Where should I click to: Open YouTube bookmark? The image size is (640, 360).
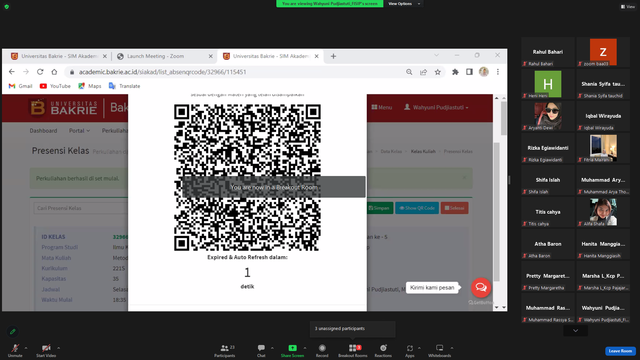[55, 86]
